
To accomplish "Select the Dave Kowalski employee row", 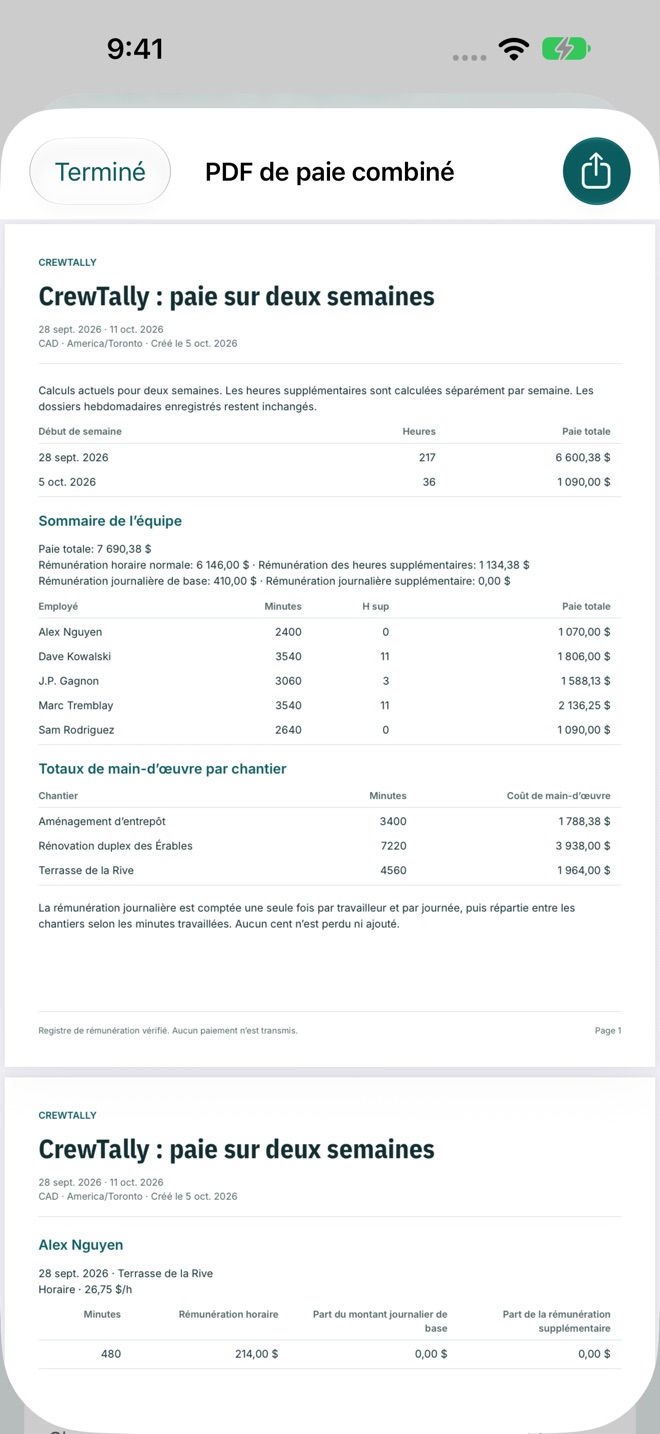I will [x=329, y=657].
